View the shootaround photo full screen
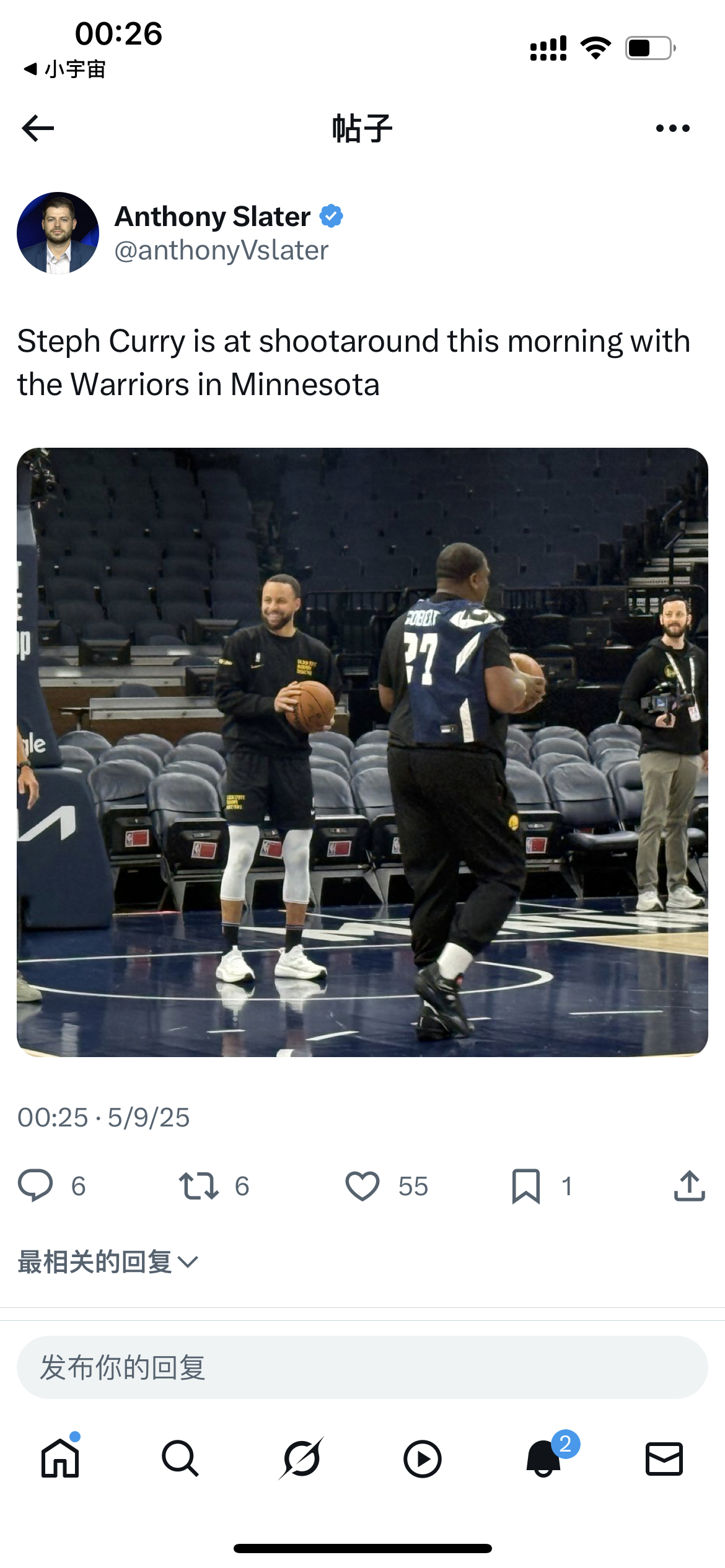The image size is (725, 1568). click(x=362, y=752)
